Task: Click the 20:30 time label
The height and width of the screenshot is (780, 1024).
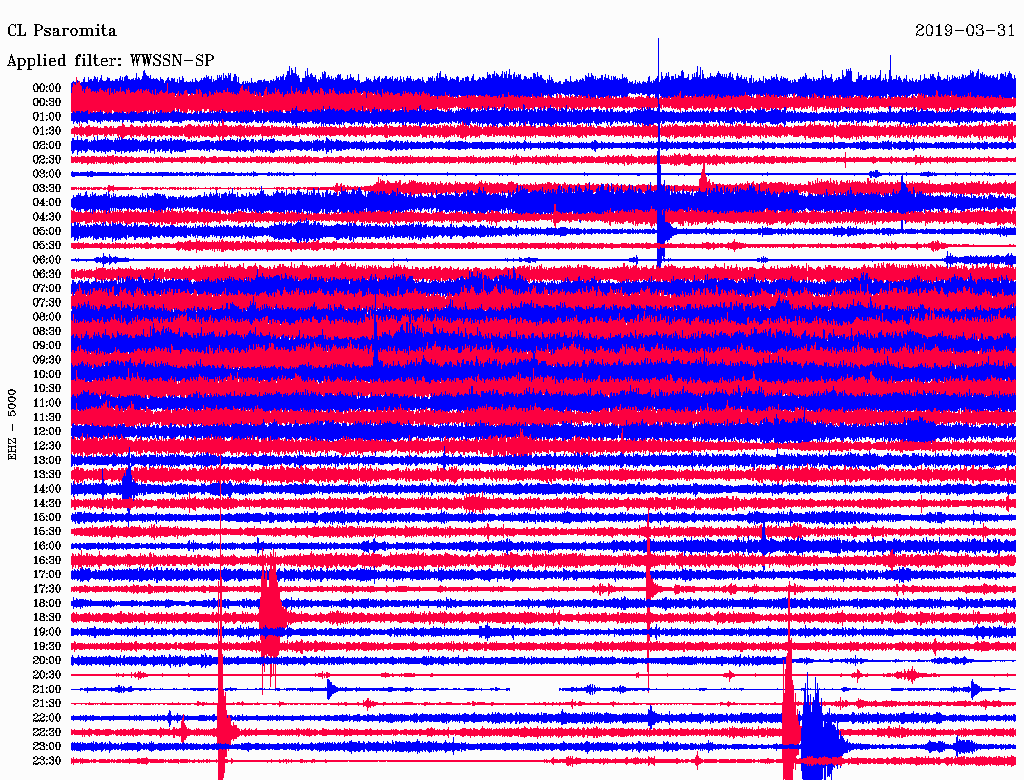Action: (47, 675)
